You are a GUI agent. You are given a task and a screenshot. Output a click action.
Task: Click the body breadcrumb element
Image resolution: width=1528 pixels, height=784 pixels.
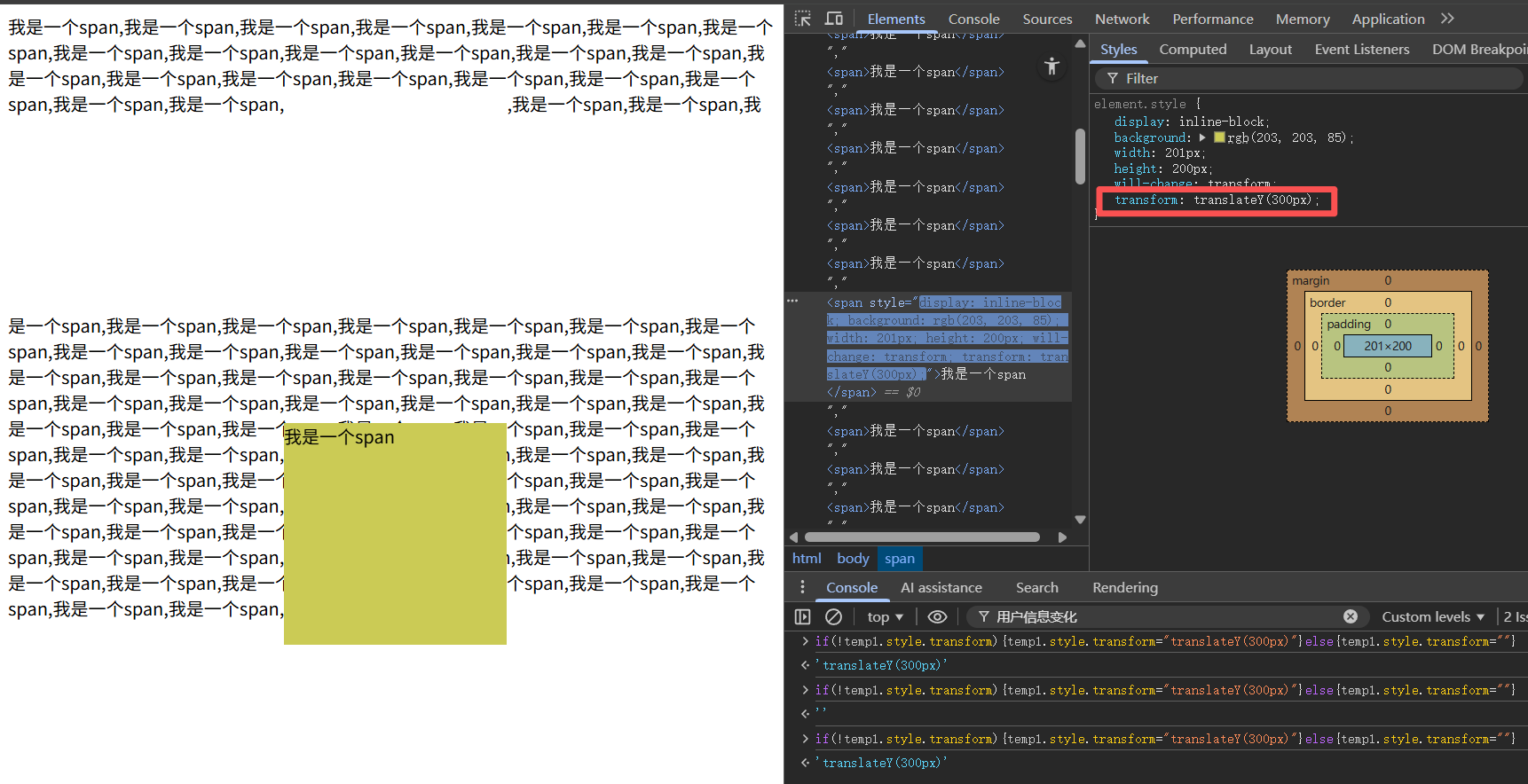tap(852, 559)
